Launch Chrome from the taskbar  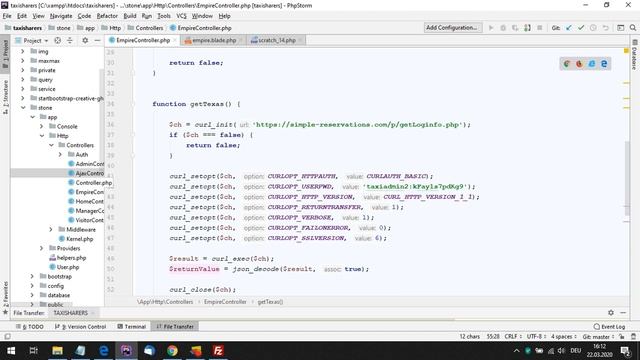coord(172,351)
